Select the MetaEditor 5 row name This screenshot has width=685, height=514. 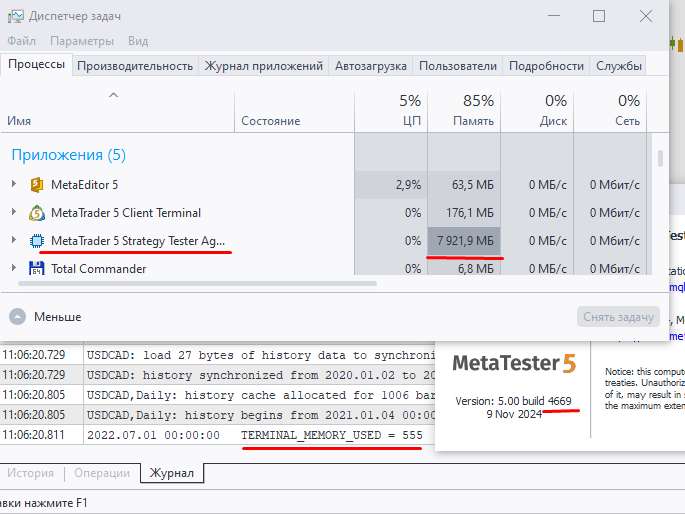(x=84, y=185)
